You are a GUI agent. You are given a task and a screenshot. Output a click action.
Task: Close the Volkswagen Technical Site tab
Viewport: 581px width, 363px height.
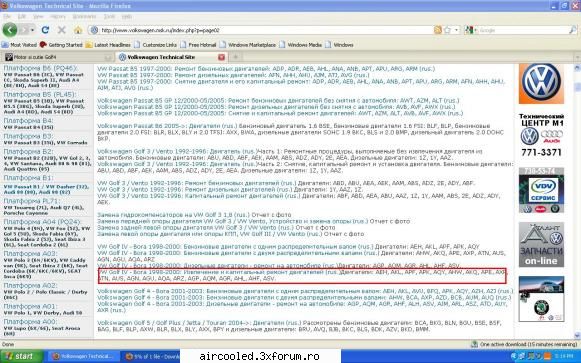(222, 57)
